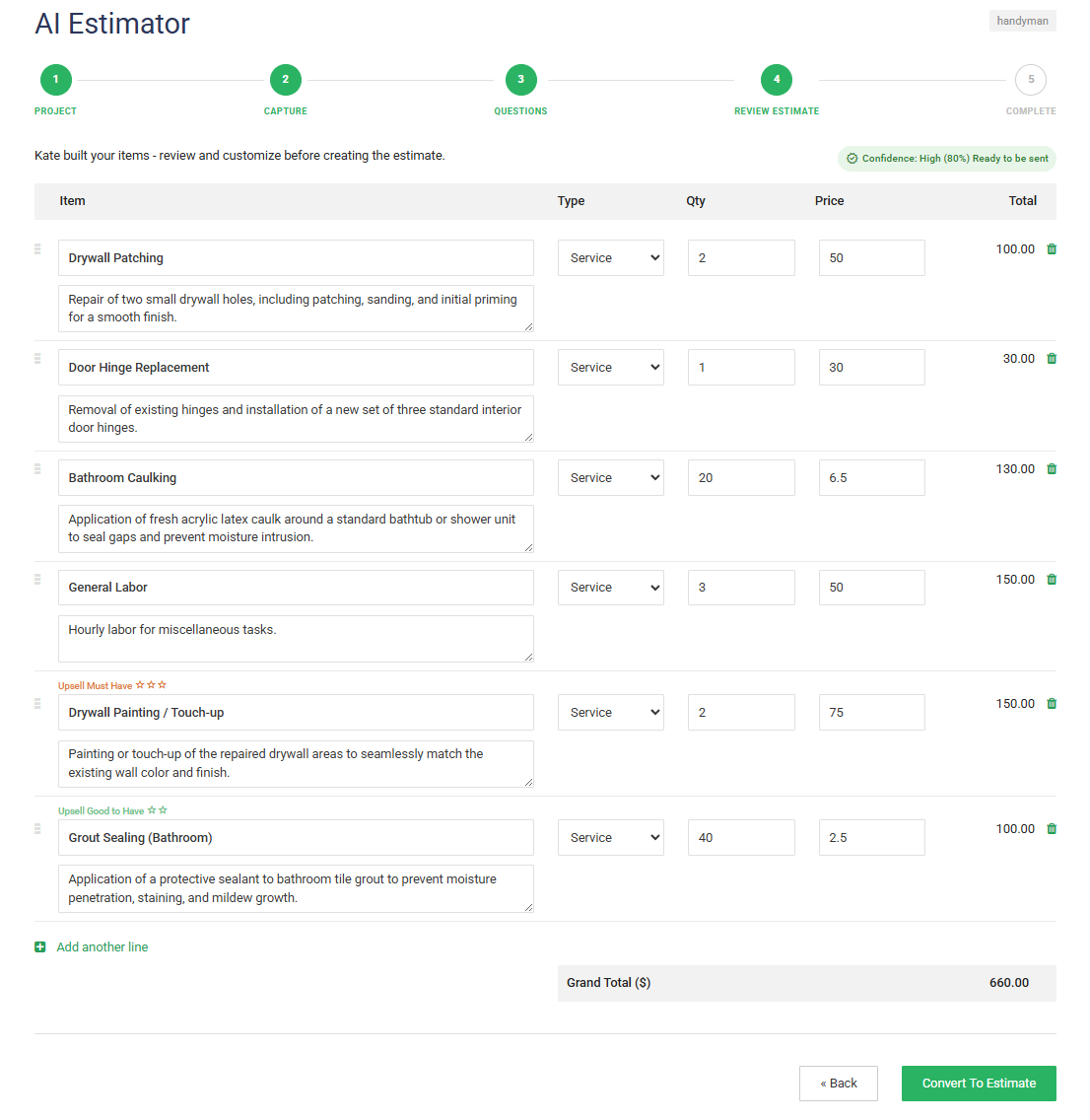The image size is (1090, 1120).
Task: Click the green plus icon to add a line
Action: (39, 946)
